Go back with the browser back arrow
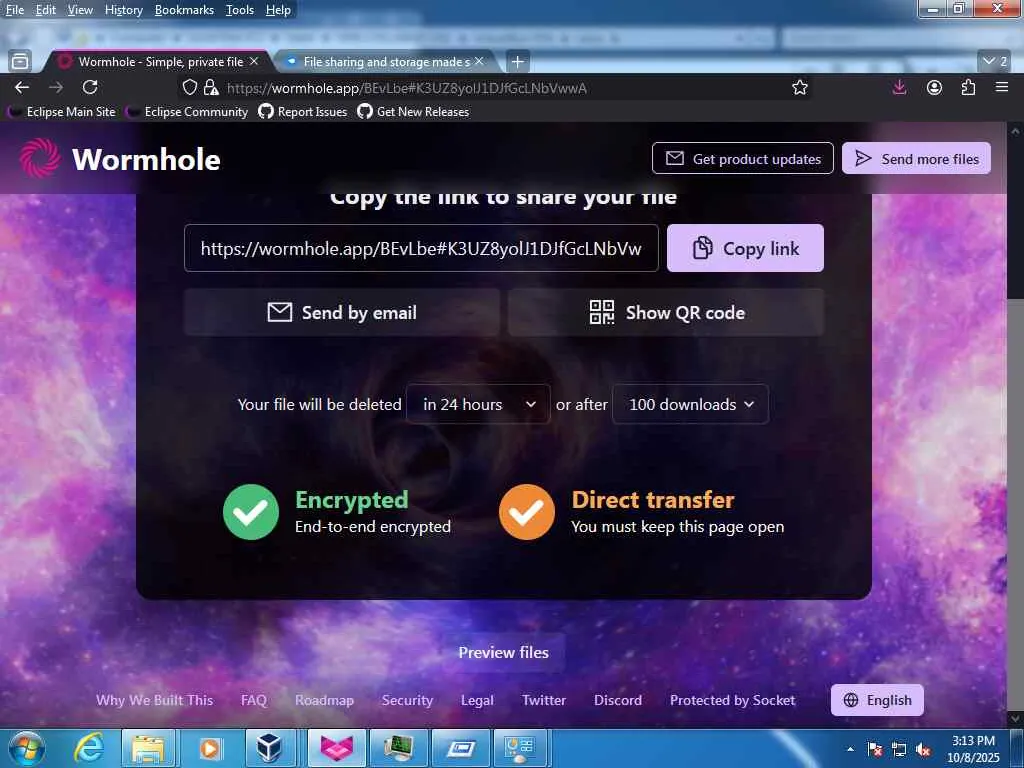 [22, 88]
